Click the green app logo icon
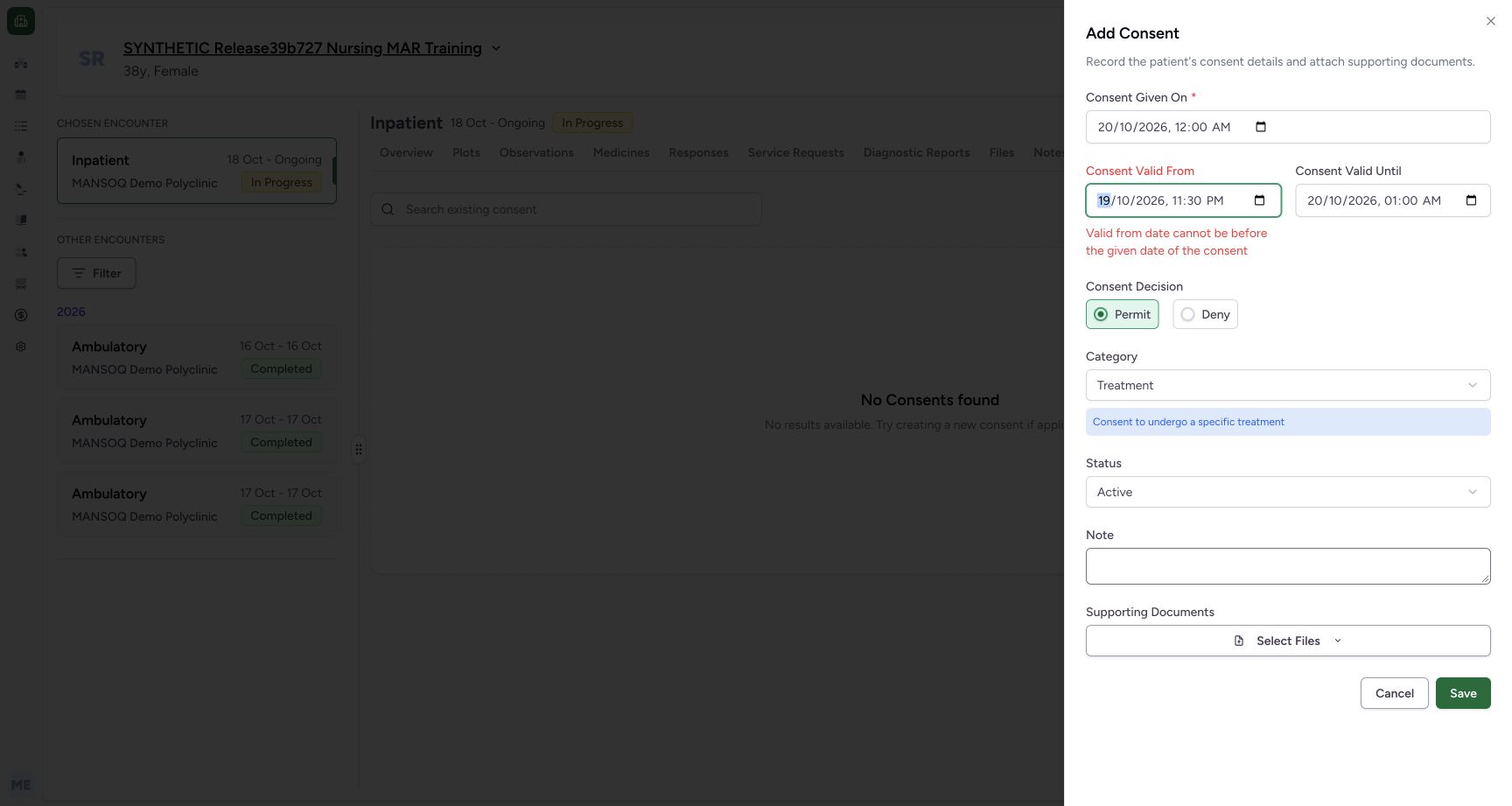This screenshot has height=806, width=1512. click(x=21, y=21)
